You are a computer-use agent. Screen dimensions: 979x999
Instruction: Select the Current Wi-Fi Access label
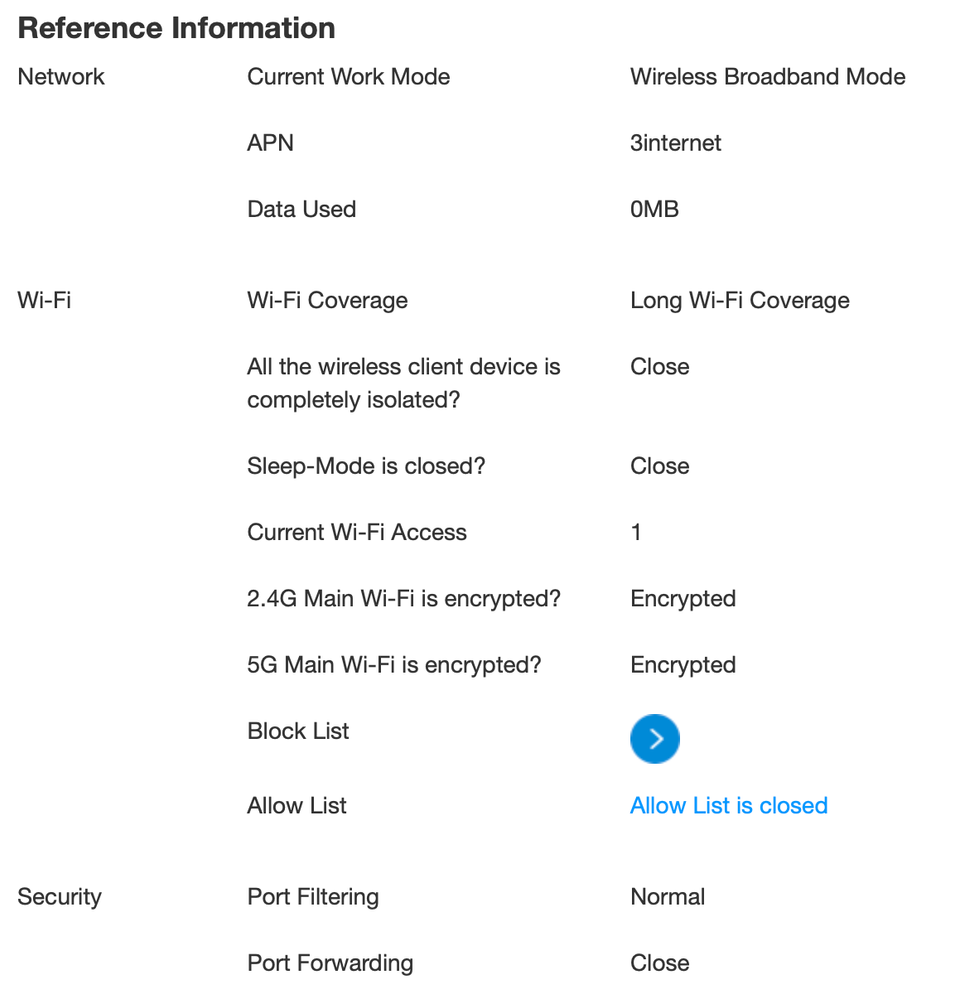[356, 532]
